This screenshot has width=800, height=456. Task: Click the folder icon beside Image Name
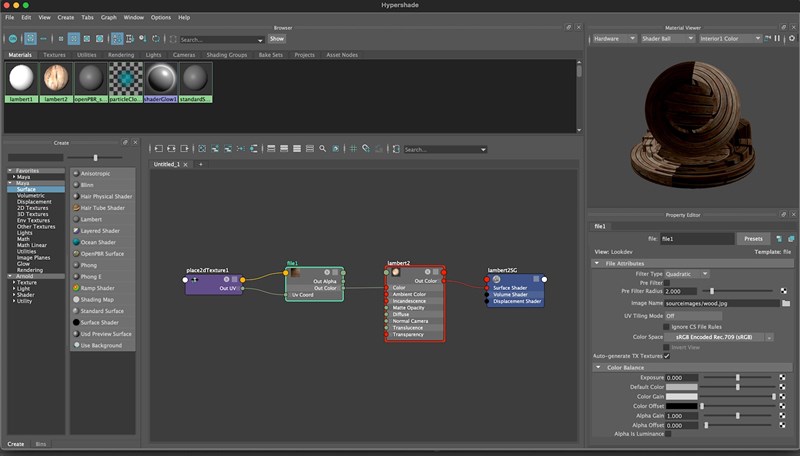pyautogui.click(x=786, y=302)
